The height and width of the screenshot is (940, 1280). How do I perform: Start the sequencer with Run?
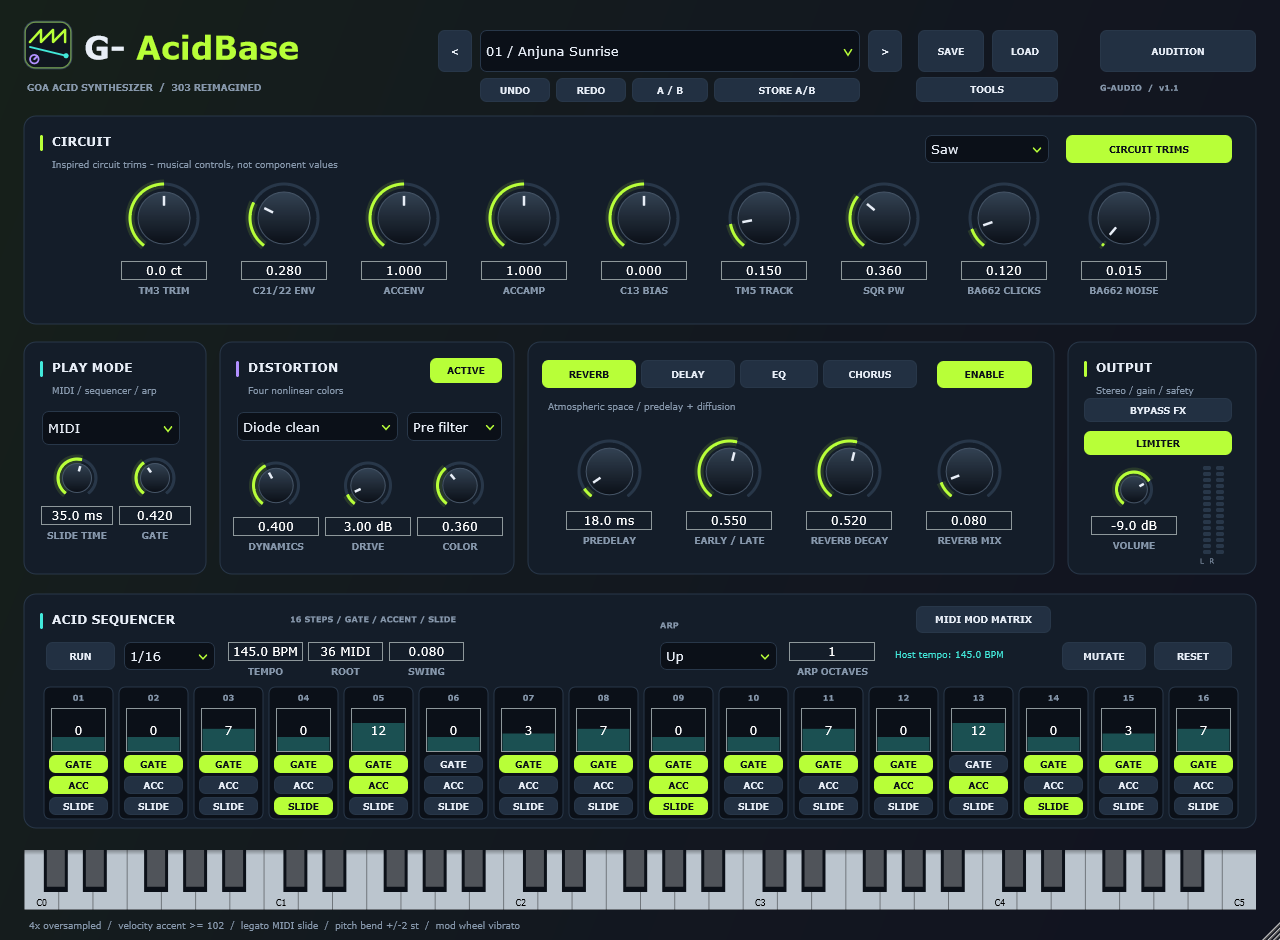point(81,656)
